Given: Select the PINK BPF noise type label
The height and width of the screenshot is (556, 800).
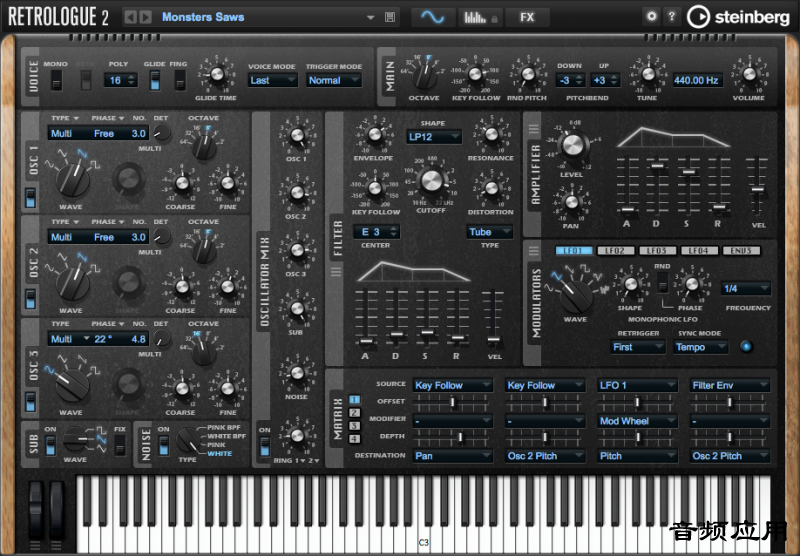Looking at the screenshot, I should point(224,427).
